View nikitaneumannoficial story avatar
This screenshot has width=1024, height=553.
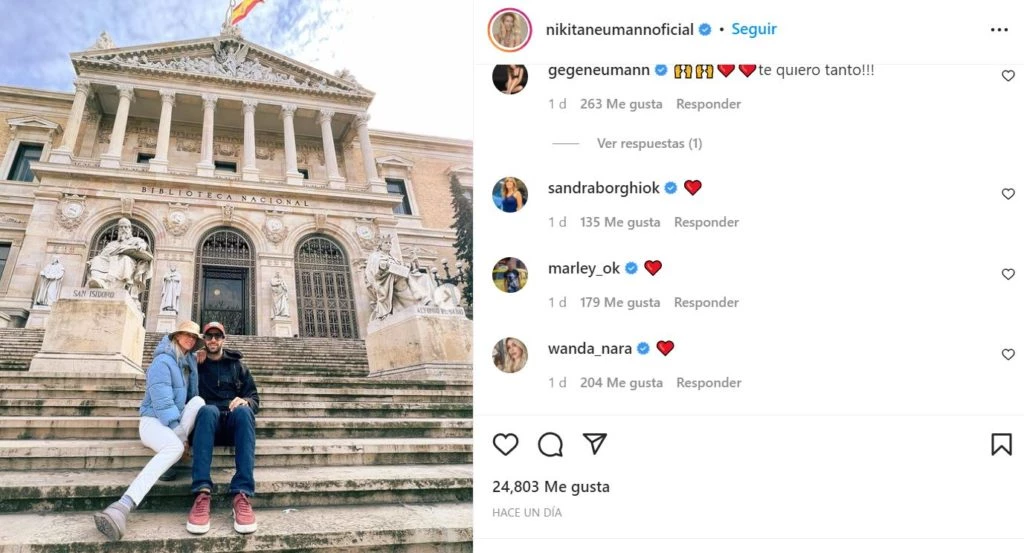point(510,30)
